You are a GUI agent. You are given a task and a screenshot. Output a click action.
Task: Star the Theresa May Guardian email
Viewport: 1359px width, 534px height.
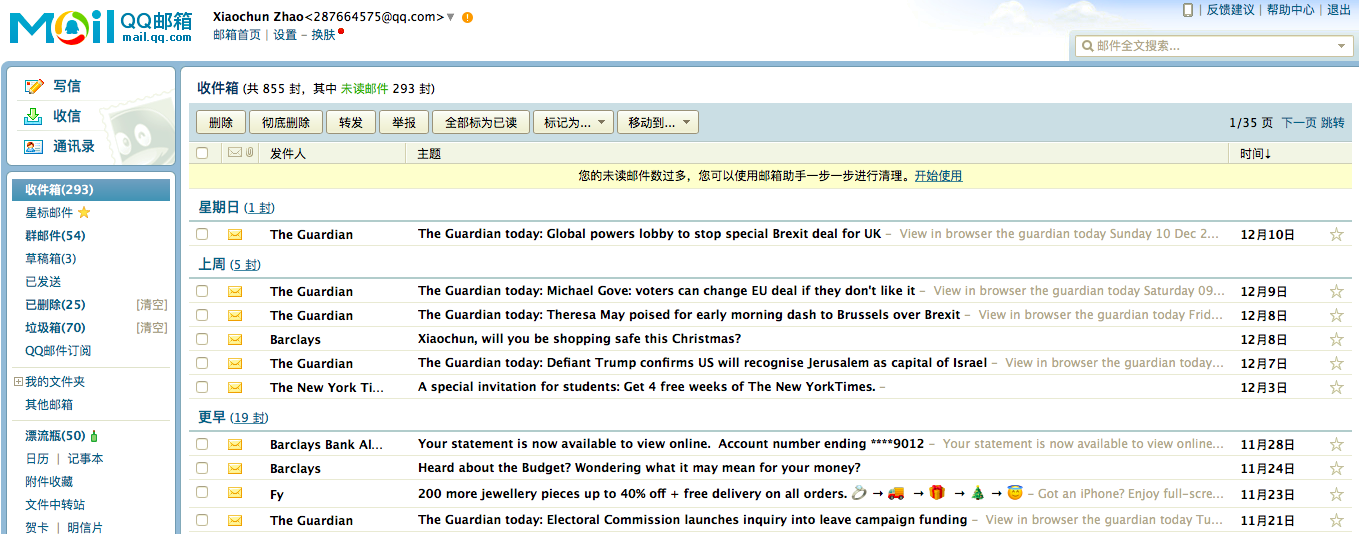coord(1336,315)
